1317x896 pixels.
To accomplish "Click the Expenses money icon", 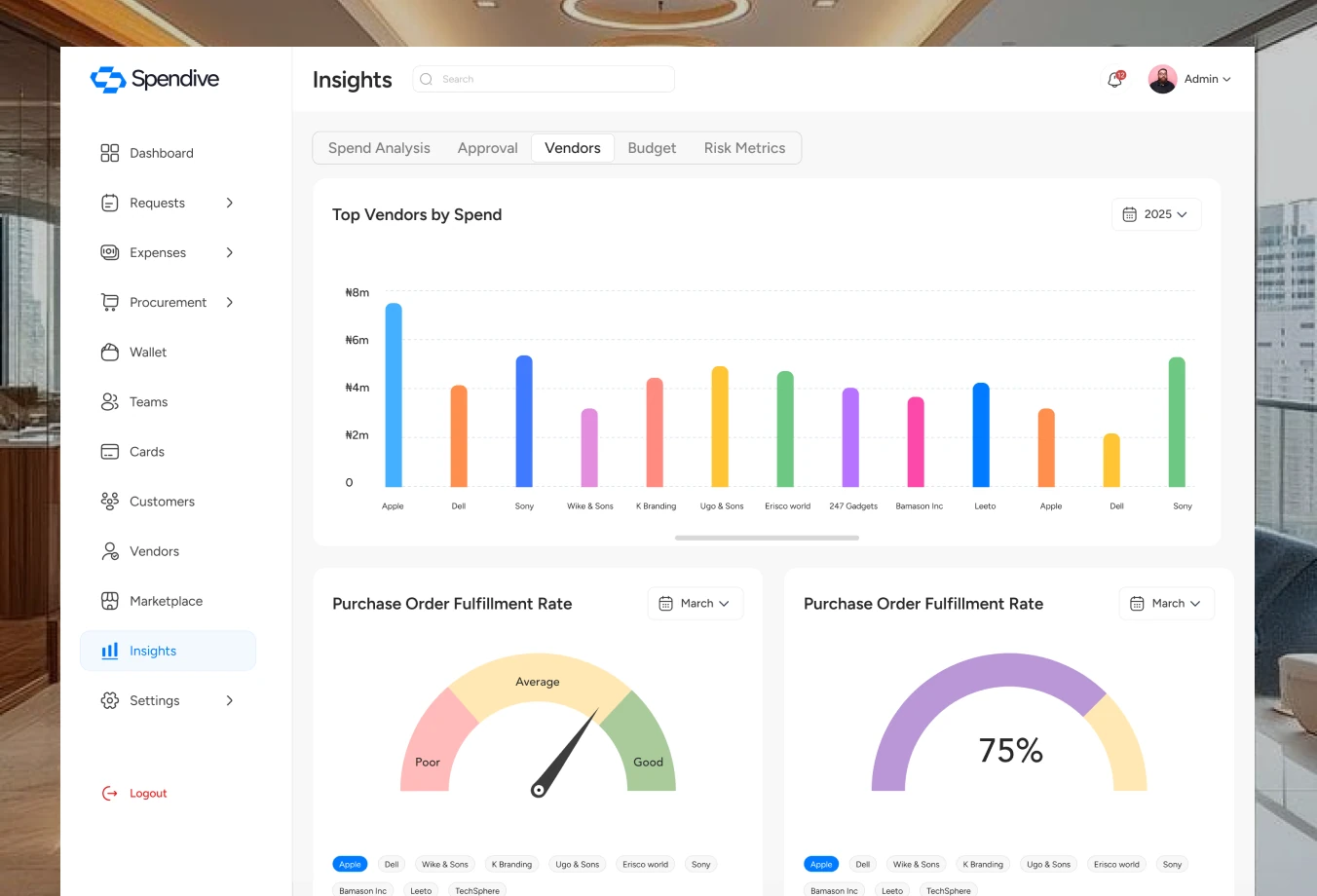I will [x=110, y=252].
